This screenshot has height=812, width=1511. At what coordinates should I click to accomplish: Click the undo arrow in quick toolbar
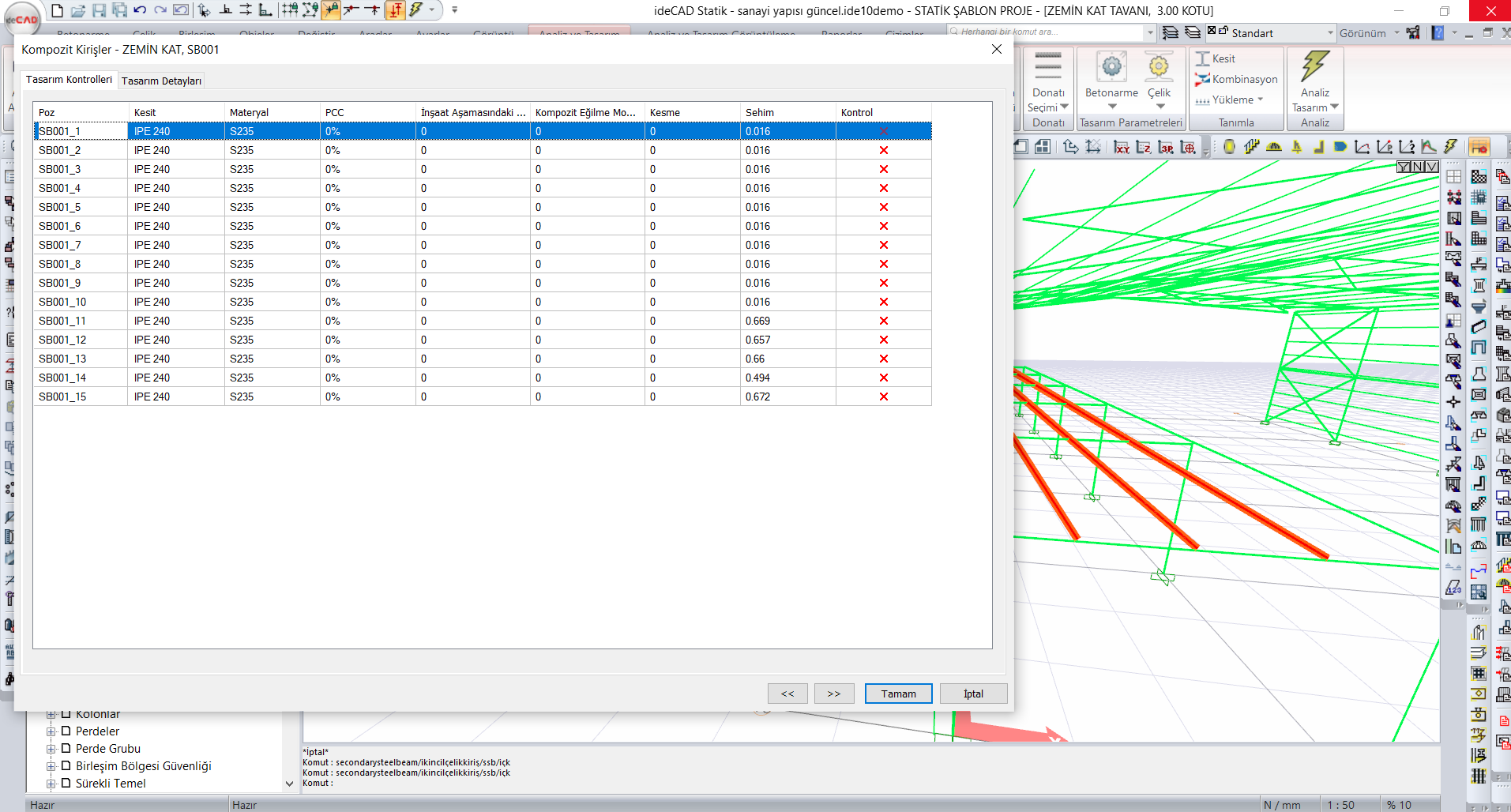140,10
